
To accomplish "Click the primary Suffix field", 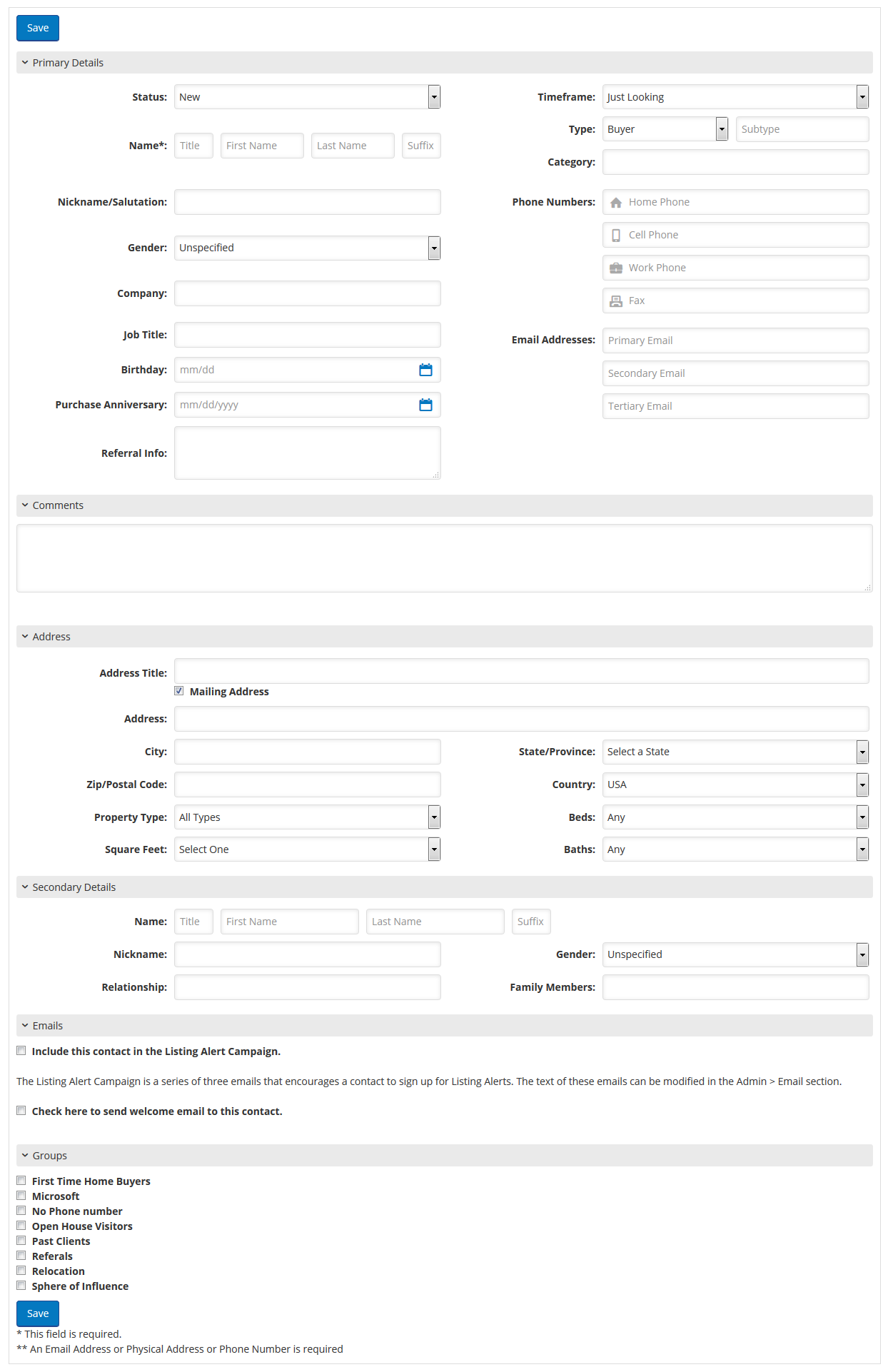I will click(x=421, y=146).
